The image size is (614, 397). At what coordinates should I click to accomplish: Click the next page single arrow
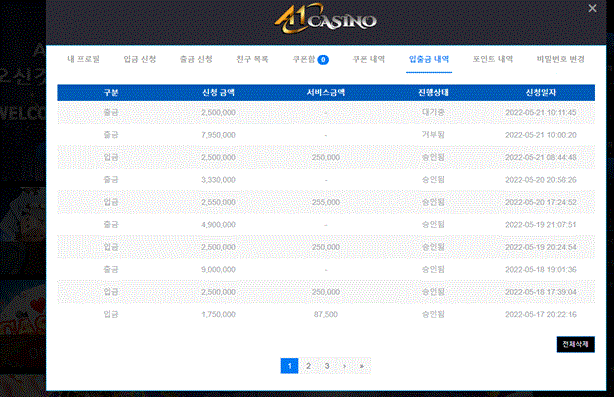point(345,366)
